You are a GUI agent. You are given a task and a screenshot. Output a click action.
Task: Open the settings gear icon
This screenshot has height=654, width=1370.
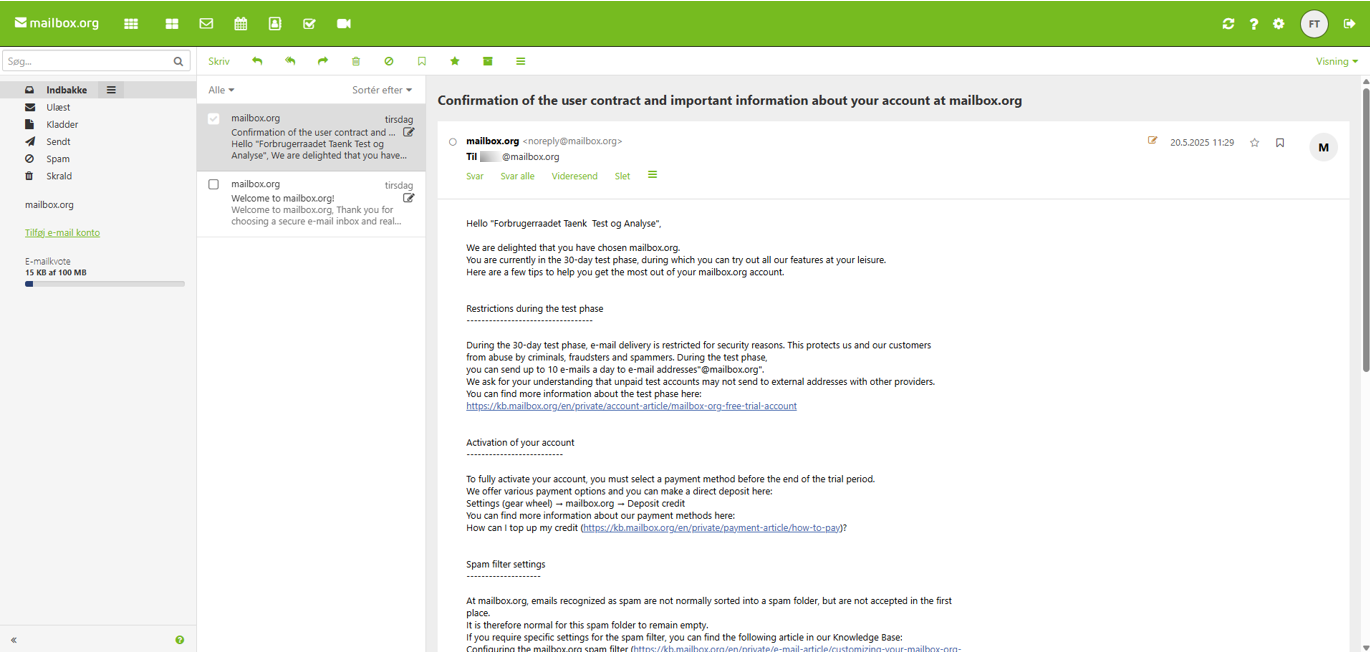tap(1278, 24)
